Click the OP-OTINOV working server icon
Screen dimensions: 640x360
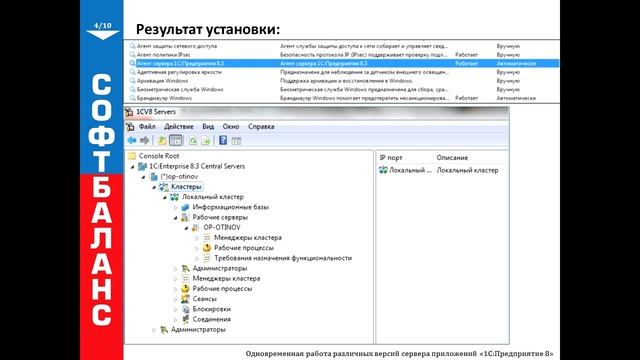(x=196, y=227)
